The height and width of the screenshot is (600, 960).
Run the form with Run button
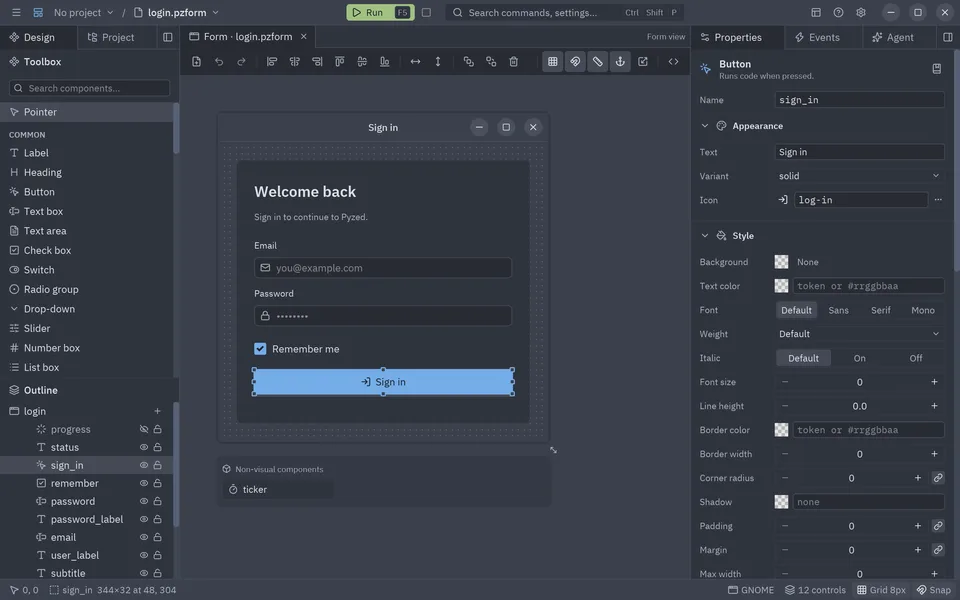(380, 12)
